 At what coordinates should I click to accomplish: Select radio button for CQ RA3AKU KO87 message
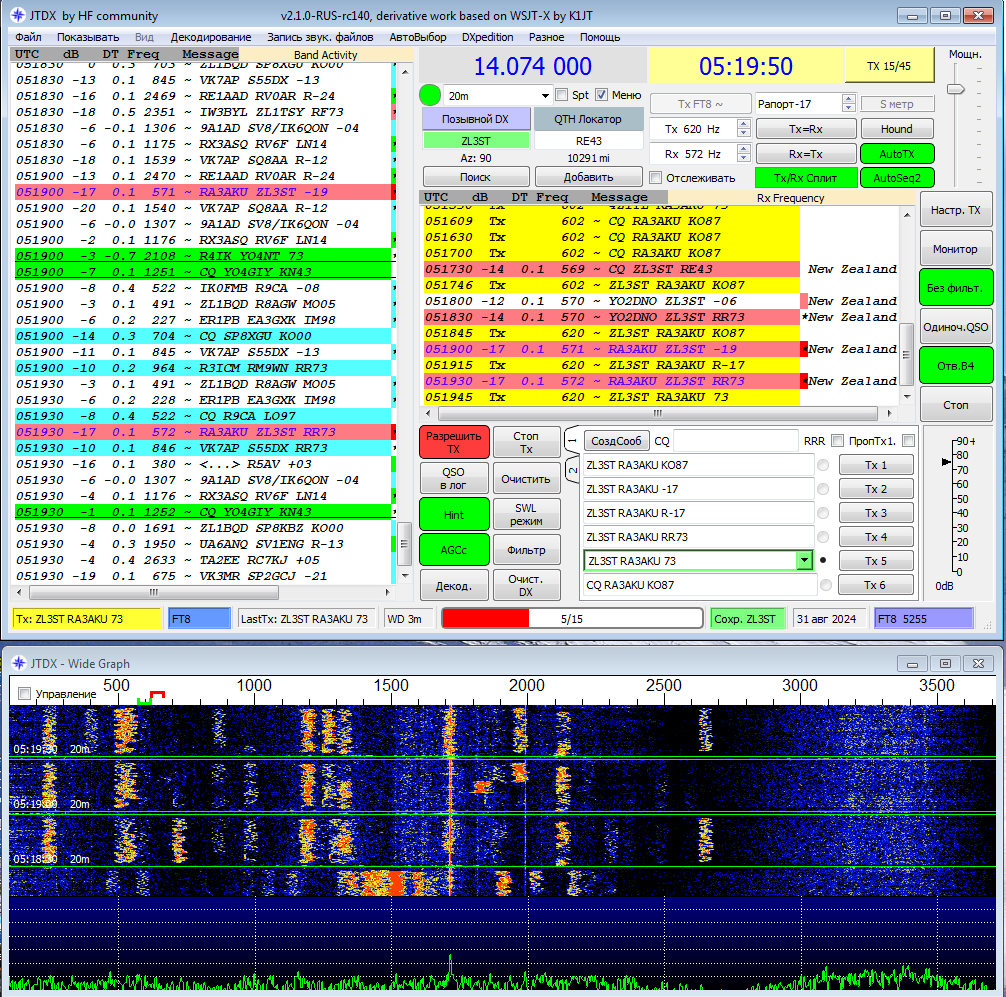click(826, 584)
